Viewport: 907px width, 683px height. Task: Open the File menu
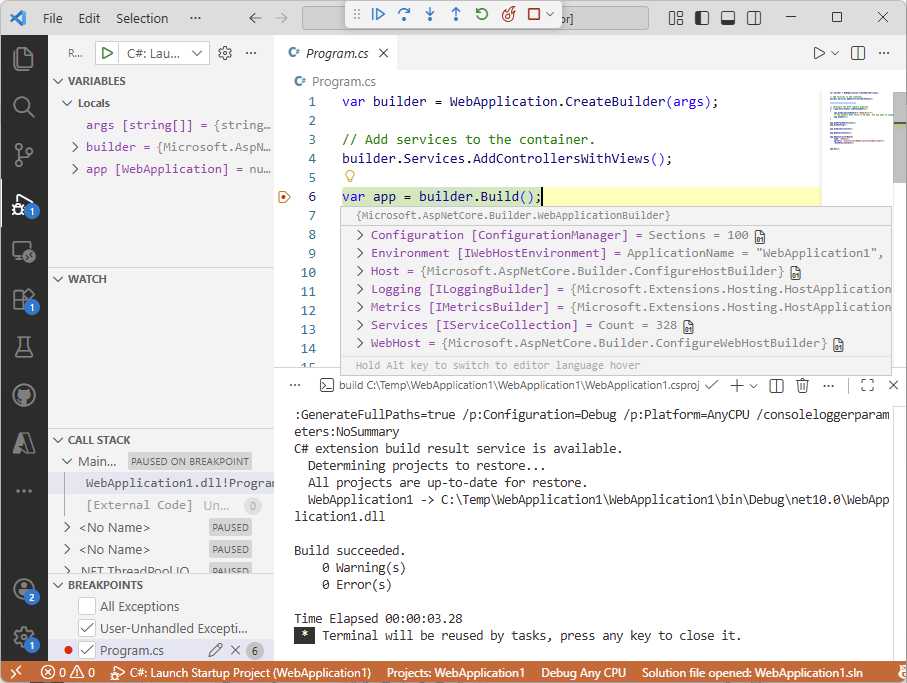[53, 18]
